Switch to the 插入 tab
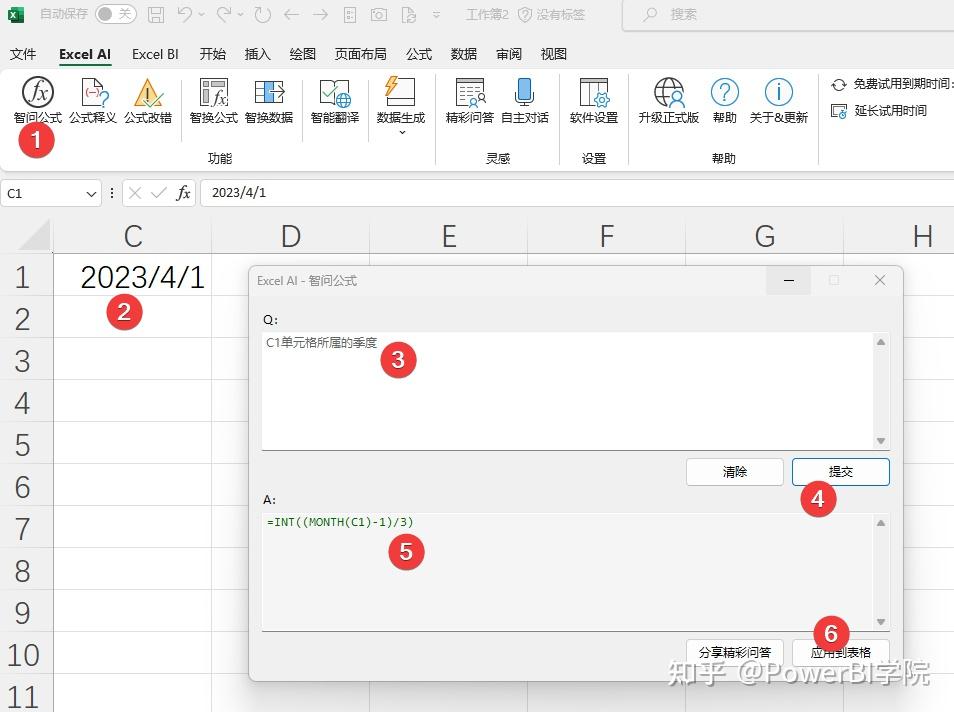 point(257,54)
